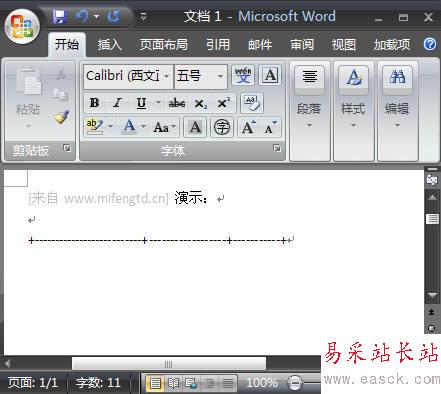Click the Select Browse Object circle
This screenshot has width=441, height=394.
tap(432, 328)
